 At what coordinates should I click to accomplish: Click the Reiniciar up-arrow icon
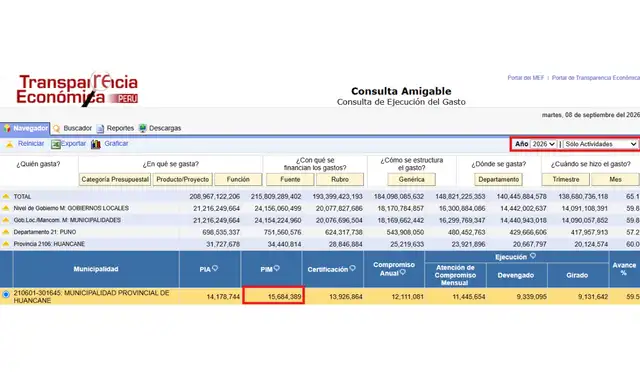pyautogui.click(x=9, y=144)
